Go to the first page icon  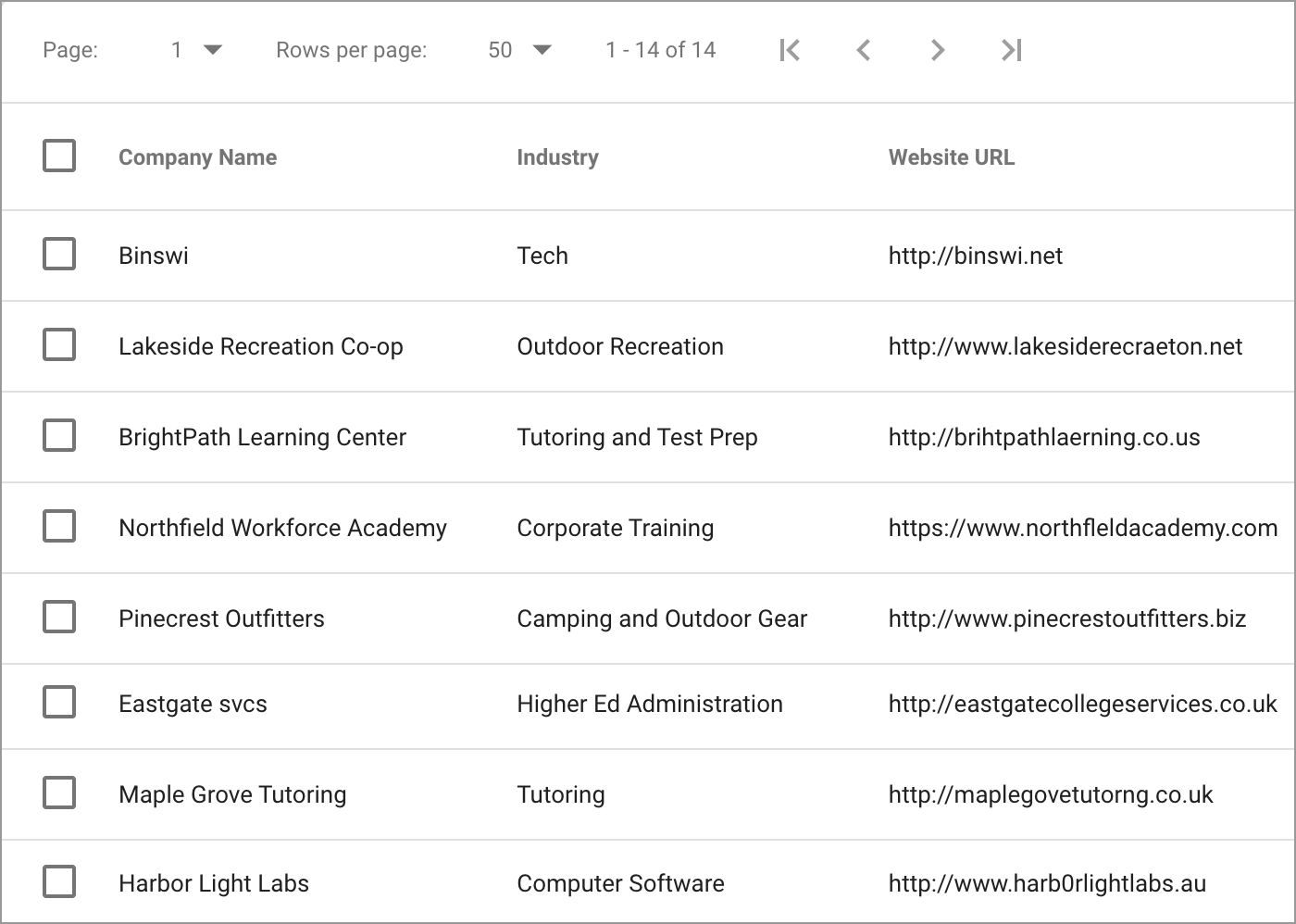click(790, 50)
